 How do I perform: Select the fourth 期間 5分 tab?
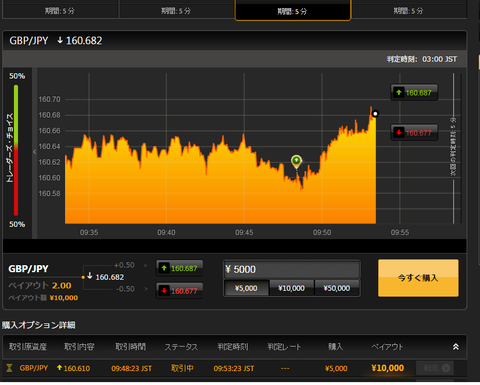[409, 10]
